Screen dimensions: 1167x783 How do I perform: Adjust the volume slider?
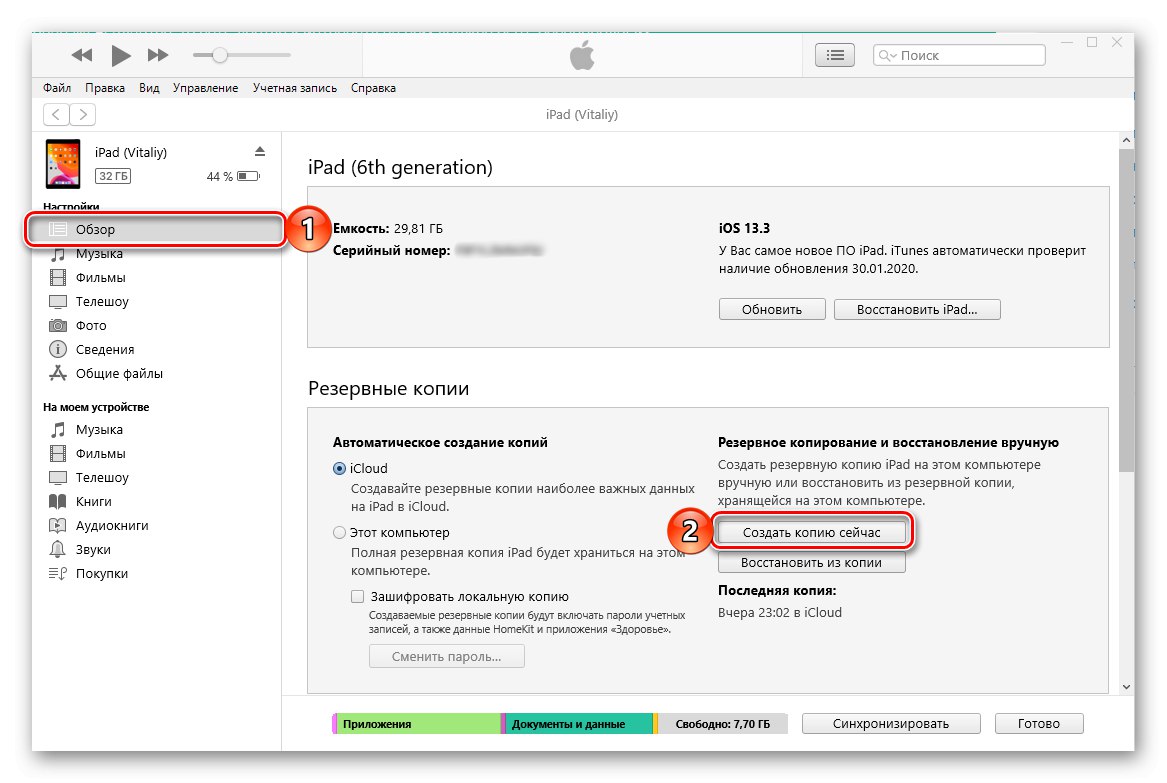(x=220, y=55)
